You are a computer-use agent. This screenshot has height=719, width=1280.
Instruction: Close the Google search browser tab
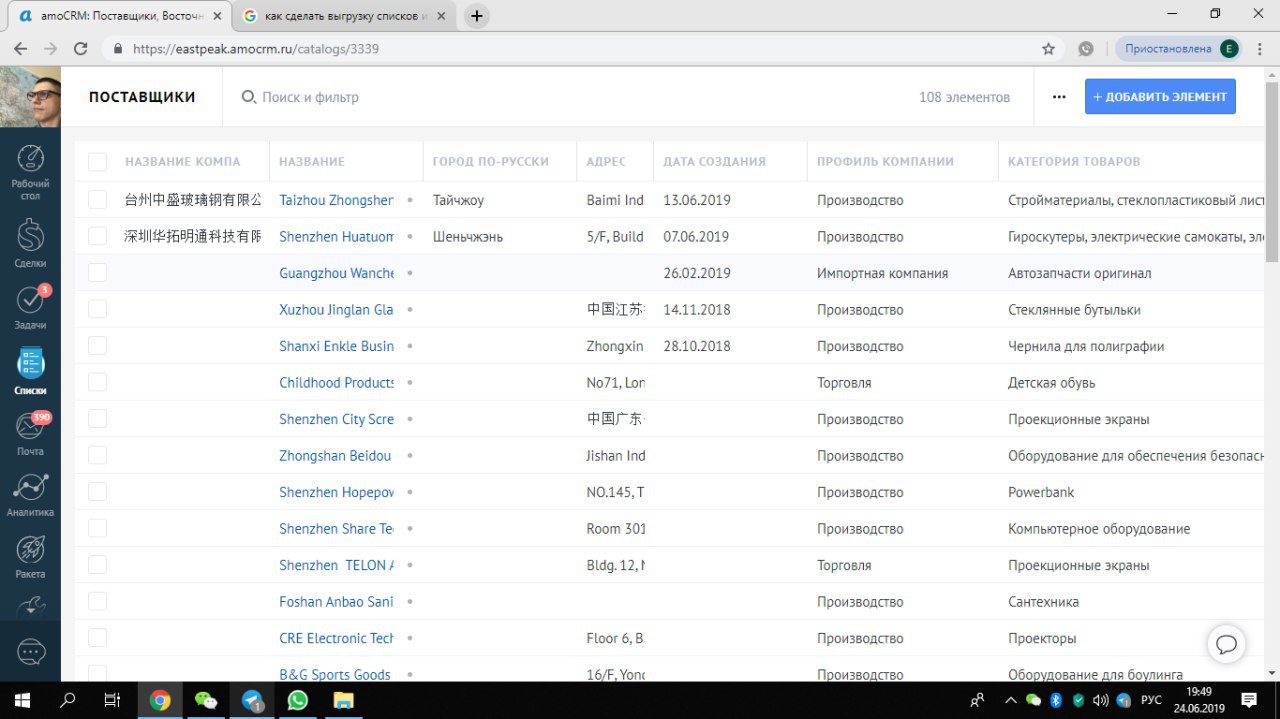443,16
